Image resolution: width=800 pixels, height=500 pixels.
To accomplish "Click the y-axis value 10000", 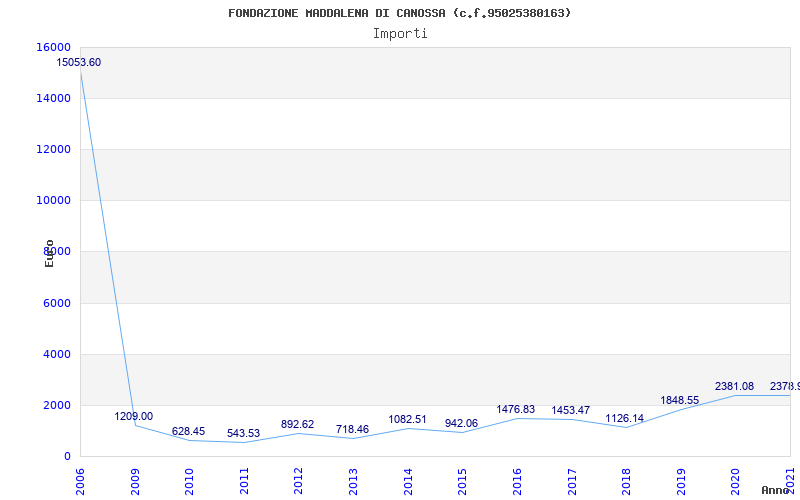I will 54,200.
